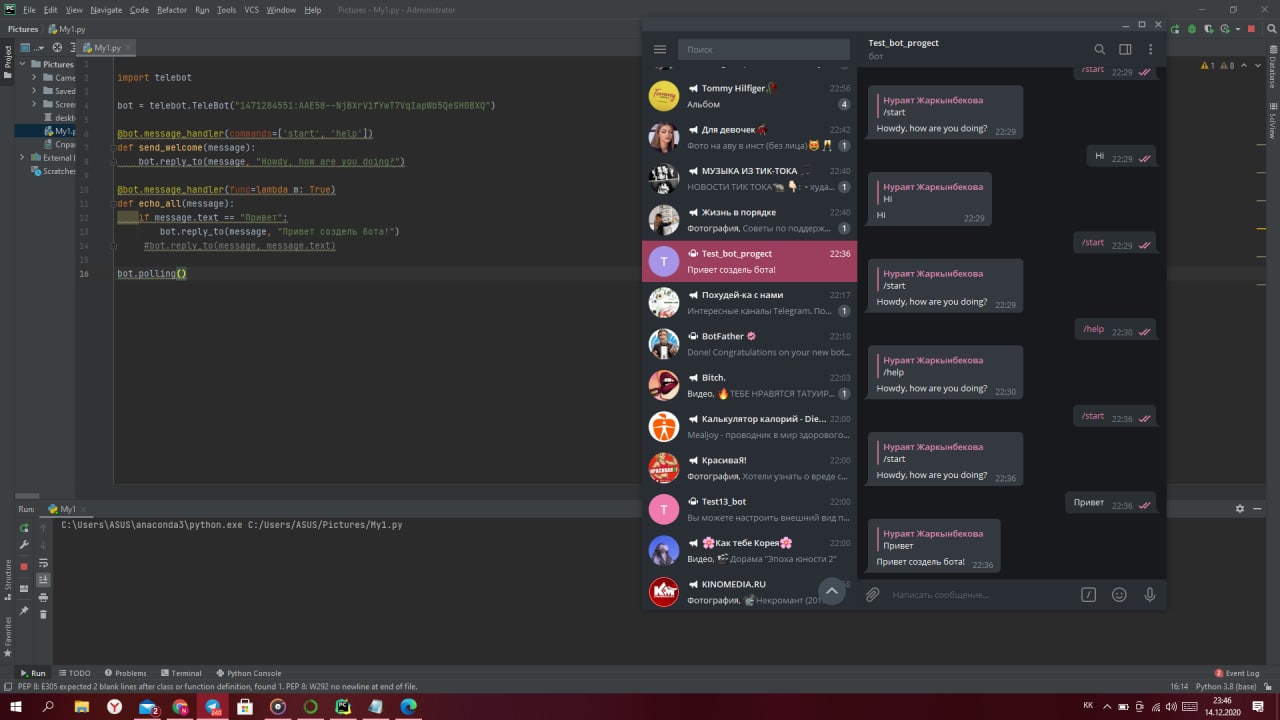This screenshot has width=1280, height=720.
Task: Open Windows Start menu
Action: [x=16, y=707]
